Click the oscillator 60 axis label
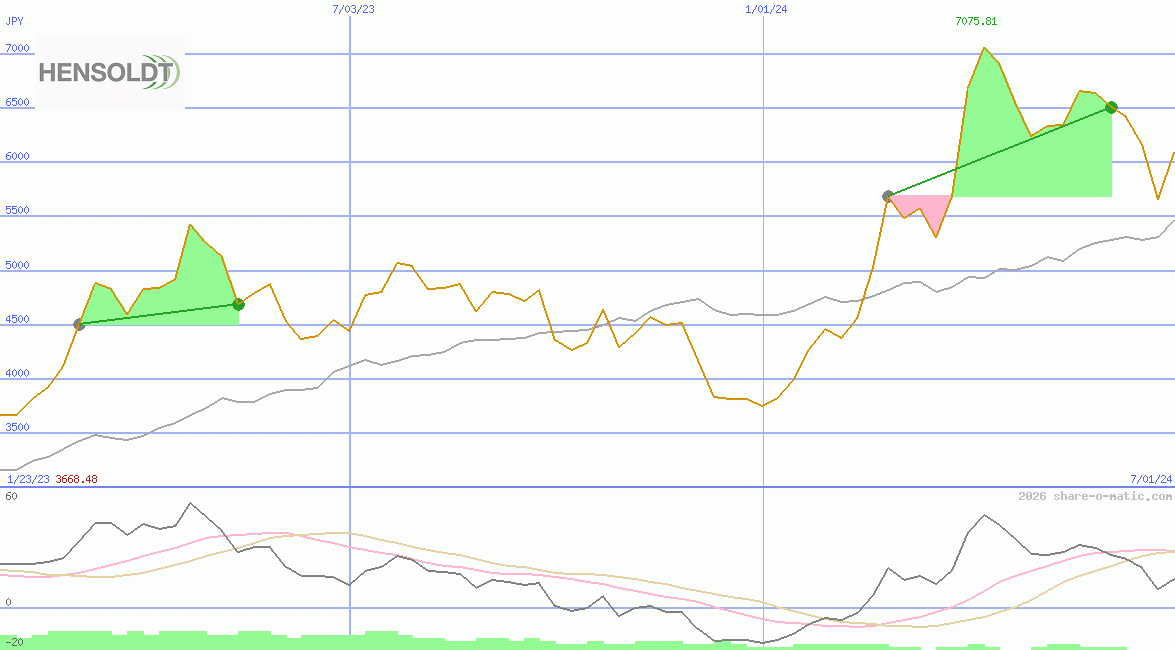1175x650 pixels. (x=12, y=496)
